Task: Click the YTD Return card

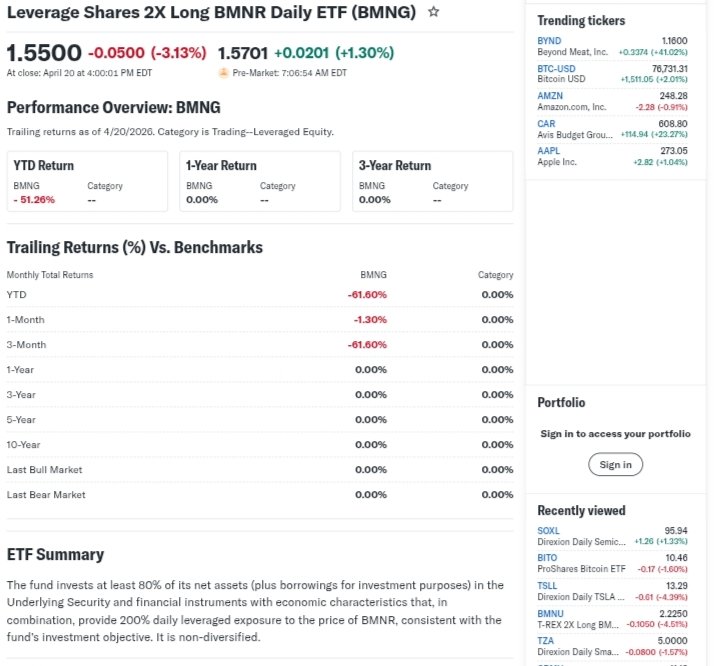Action: click(x=87, y=181)
